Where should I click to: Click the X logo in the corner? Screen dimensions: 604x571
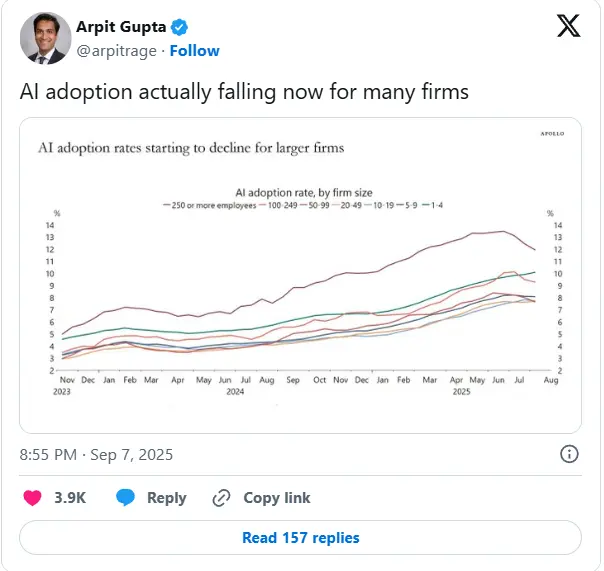(567, 29)
